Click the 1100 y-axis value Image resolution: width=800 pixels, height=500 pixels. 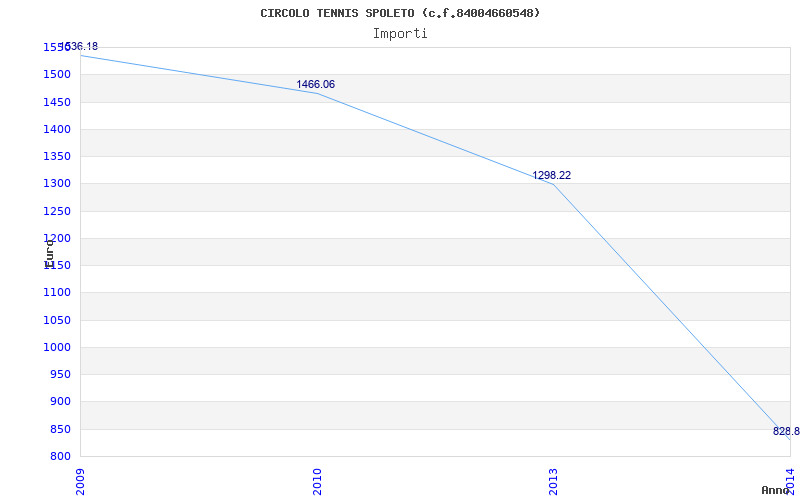[57, 293]
